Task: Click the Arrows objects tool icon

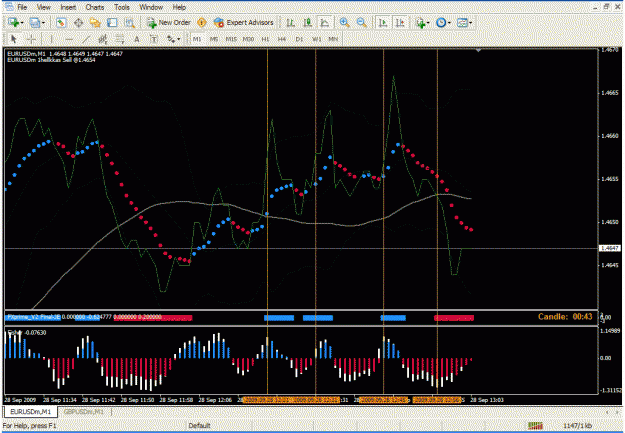Action: (171, 39)
